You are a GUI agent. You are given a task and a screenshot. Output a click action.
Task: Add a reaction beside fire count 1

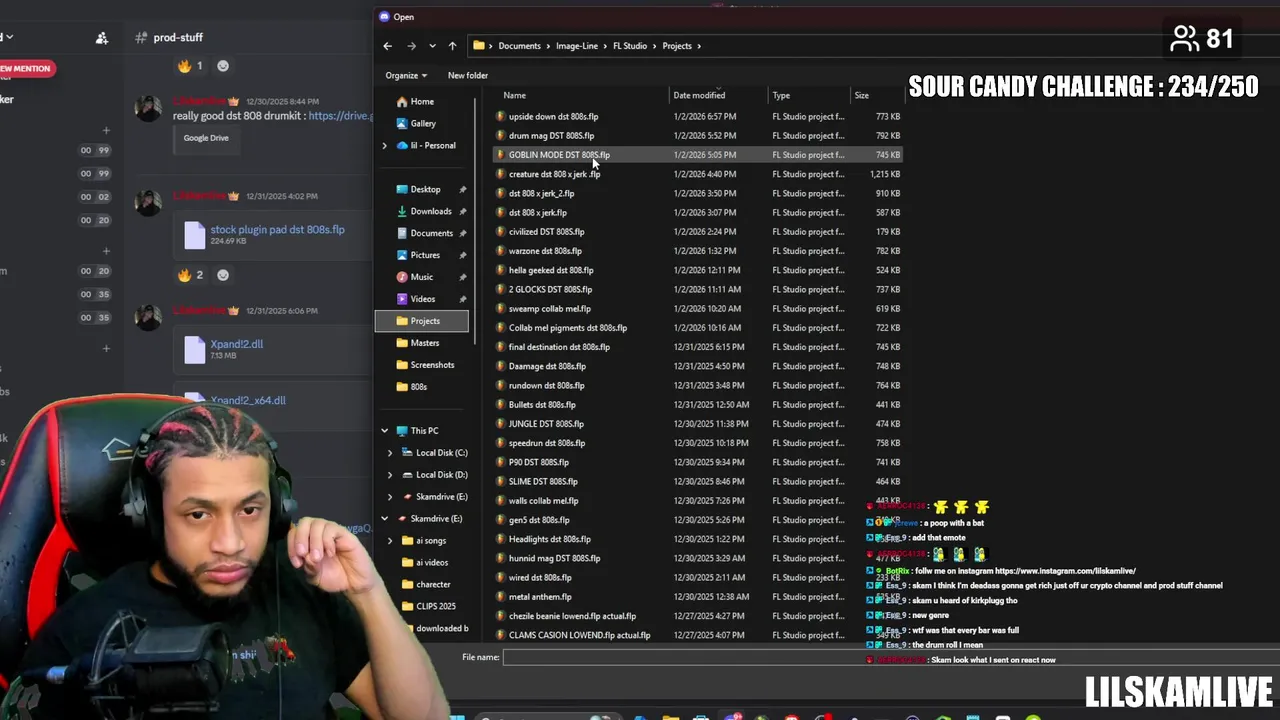tap(223, 66)
